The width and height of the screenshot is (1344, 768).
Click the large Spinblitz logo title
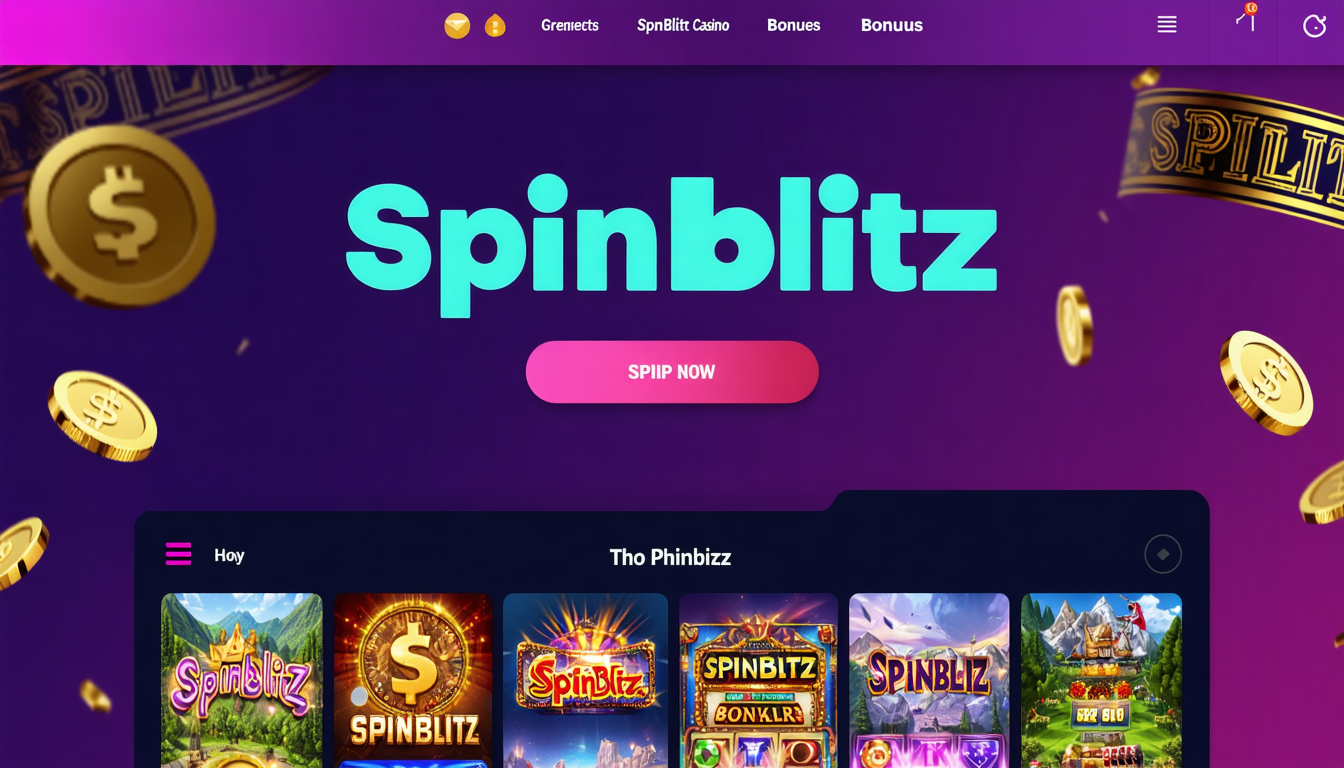point(671,243)
